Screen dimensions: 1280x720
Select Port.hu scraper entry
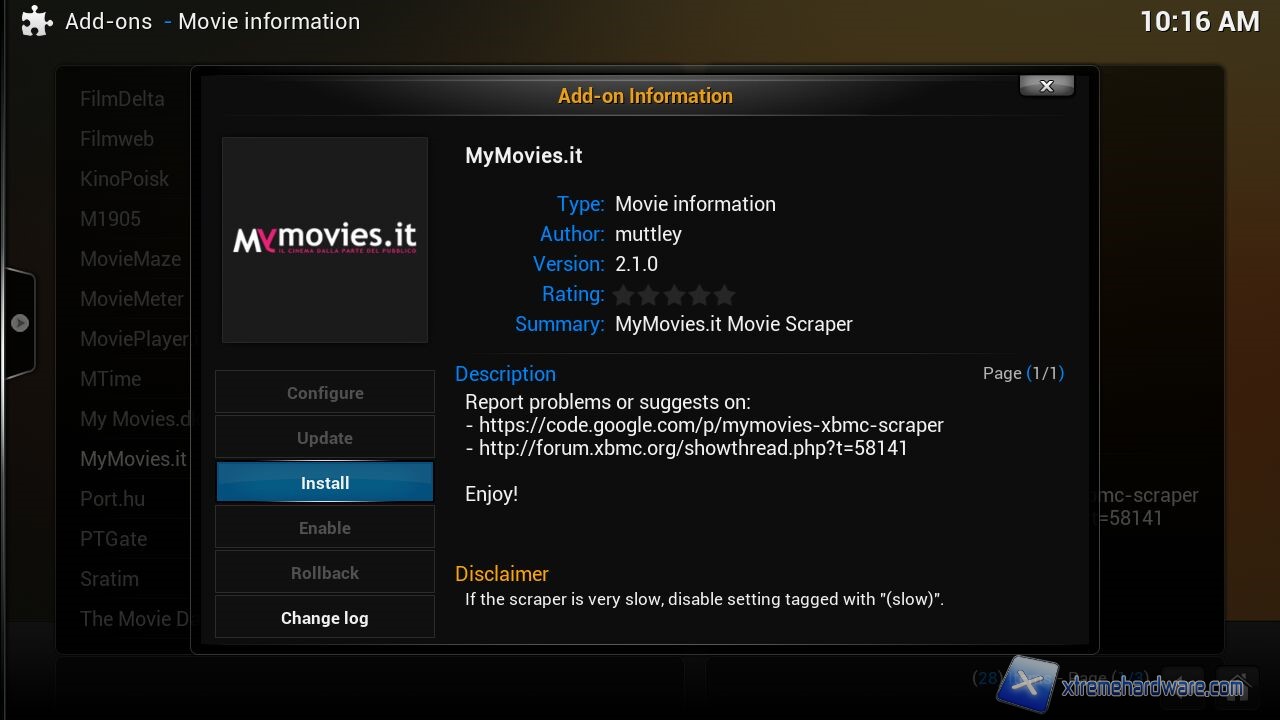(x=113, y=499)
